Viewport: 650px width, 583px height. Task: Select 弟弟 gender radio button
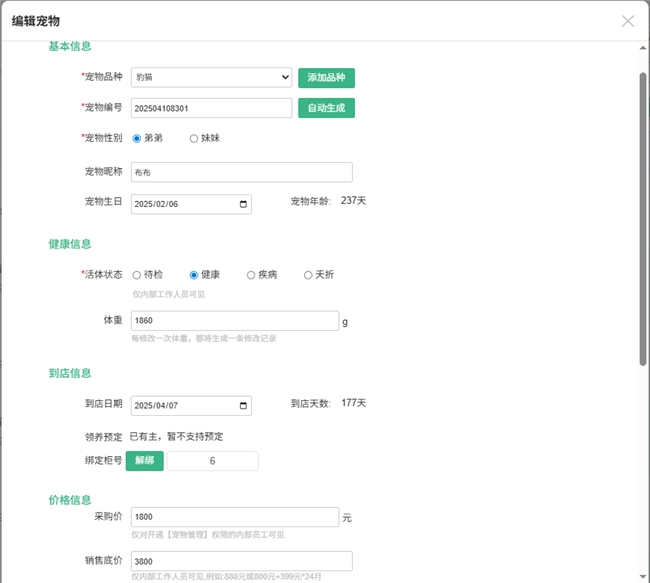point(137,138)
